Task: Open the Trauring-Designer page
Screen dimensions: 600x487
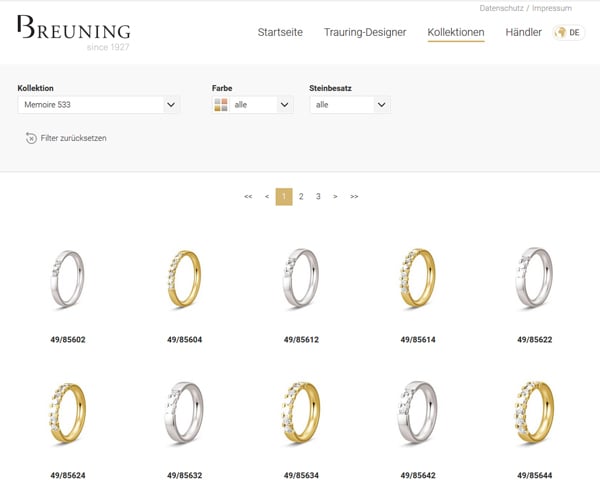Action: tap(365, 33)
